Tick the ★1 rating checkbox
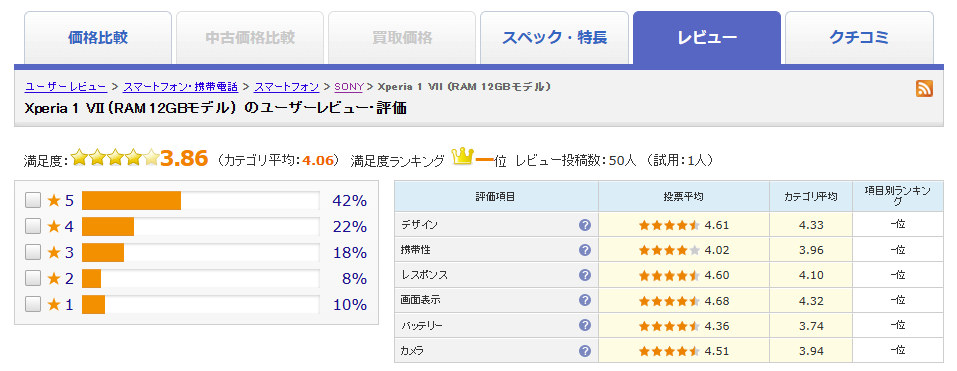Viewport: 957px width, 371px height. point(33,304)
